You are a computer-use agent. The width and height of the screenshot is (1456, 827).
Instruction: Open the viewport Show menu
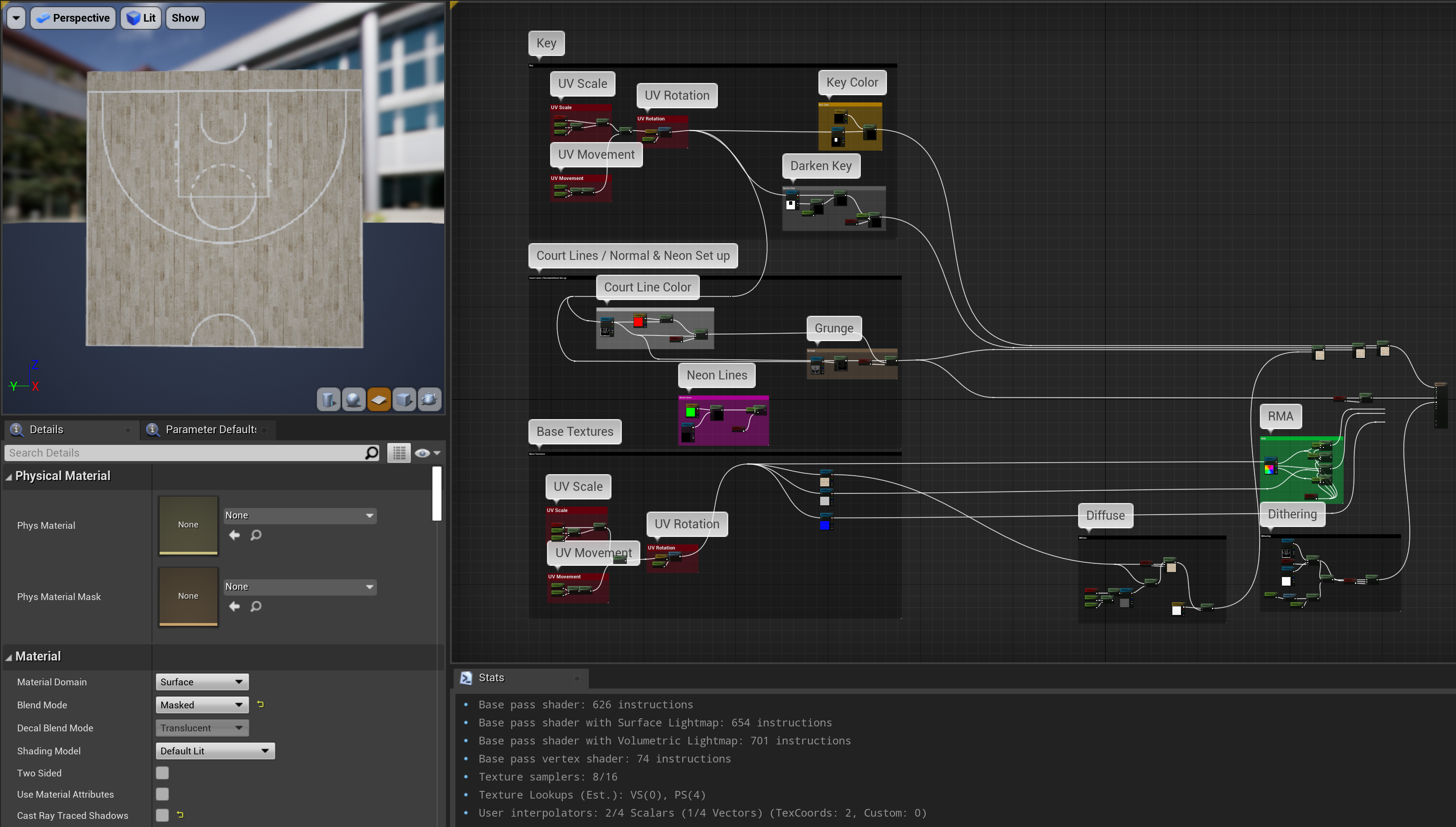pos(185,18)
